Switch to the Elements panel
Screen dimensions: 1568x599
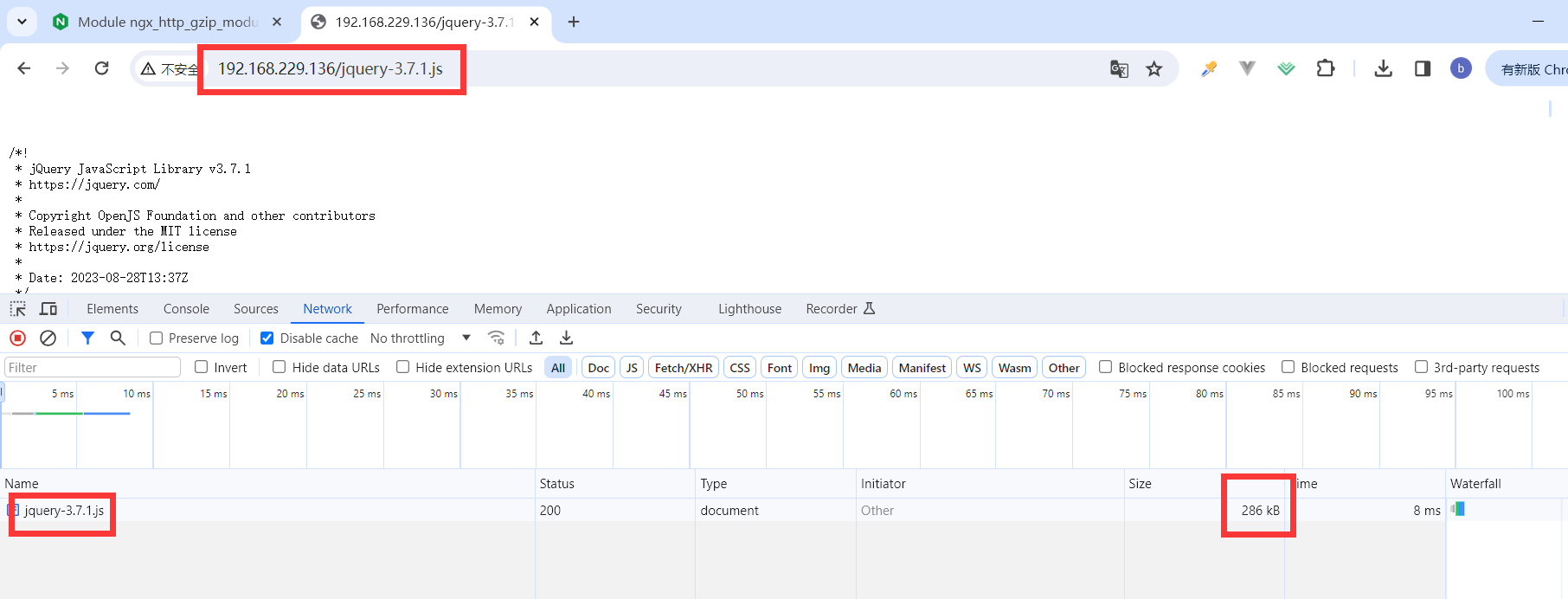click(112, 309)
